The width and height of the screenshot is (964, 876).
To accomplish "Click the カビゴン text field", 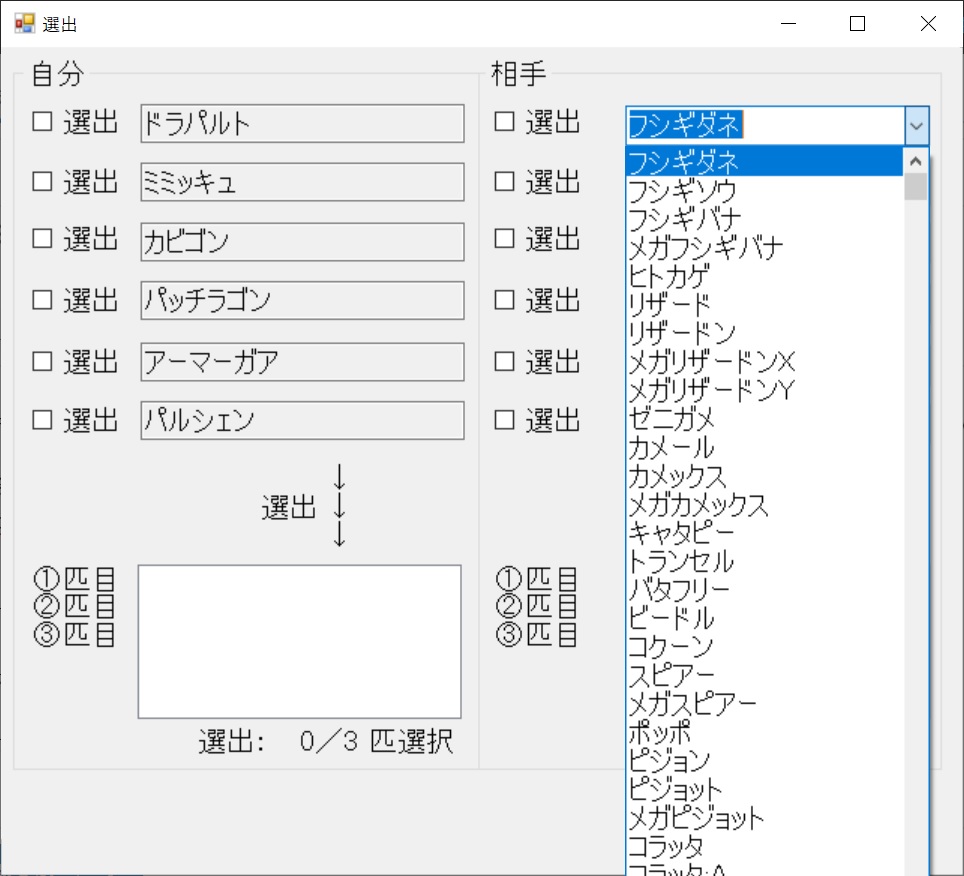I will pyautogui.click(x=302, y=242).
